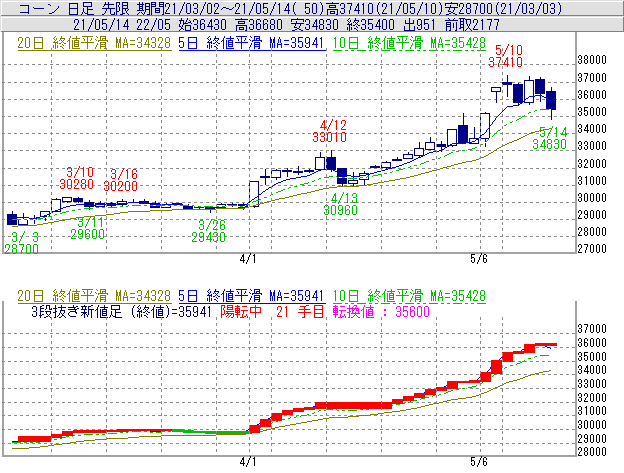Click the 33000 label on the upper chart axis

click(x=592, y=146)
